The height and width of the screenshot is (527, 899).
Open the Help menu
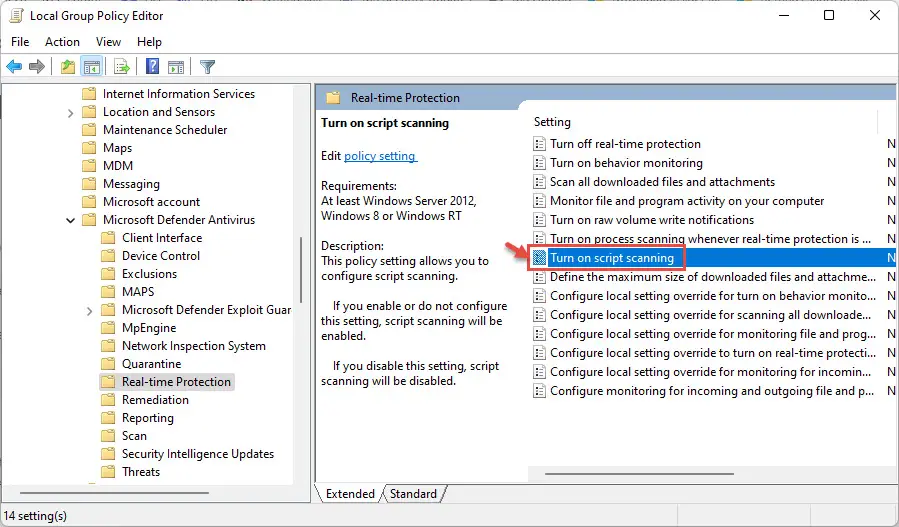149,42
